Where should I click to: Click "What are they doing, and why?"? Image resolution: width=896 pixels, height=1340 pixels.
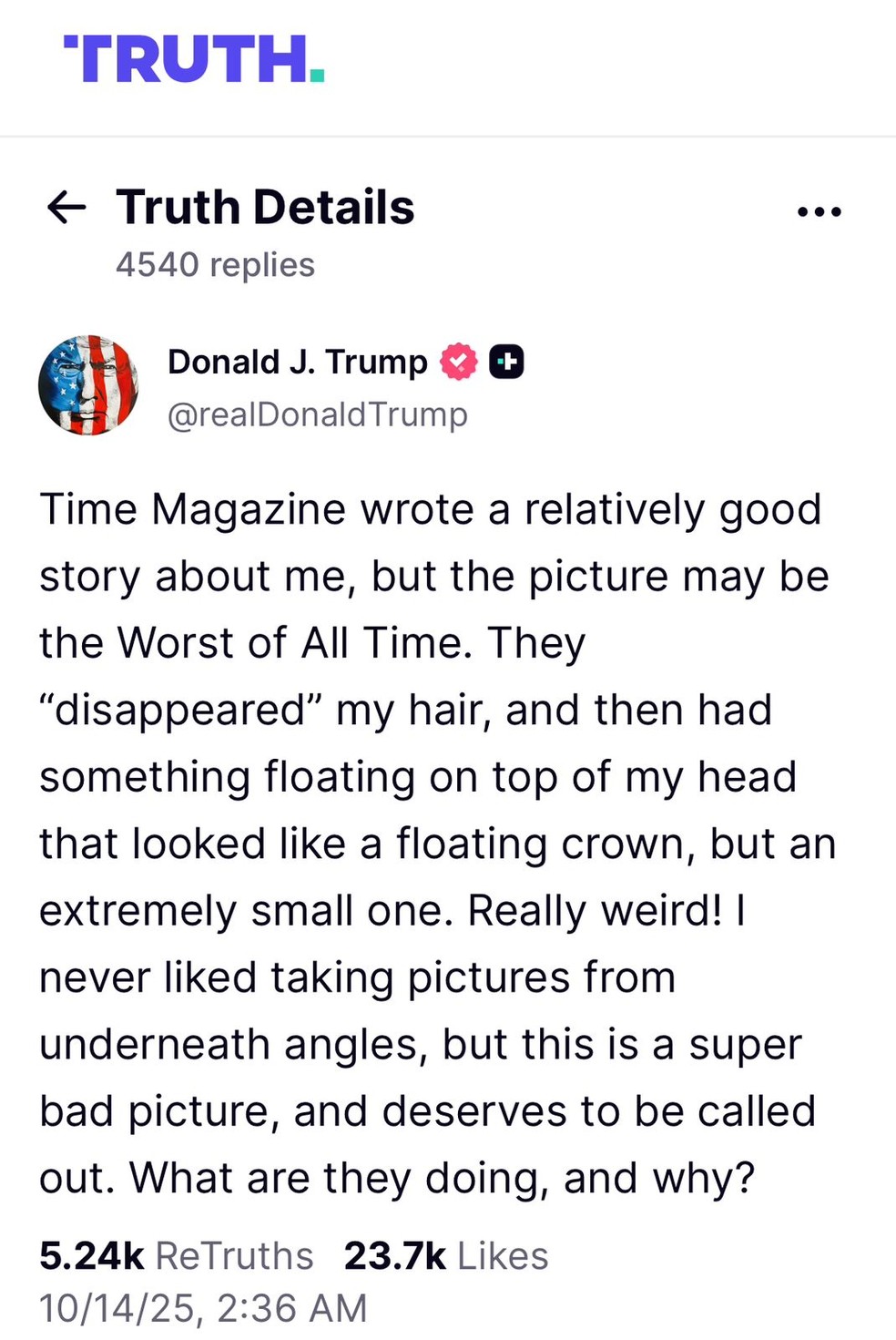click(x=443, y=1178)
